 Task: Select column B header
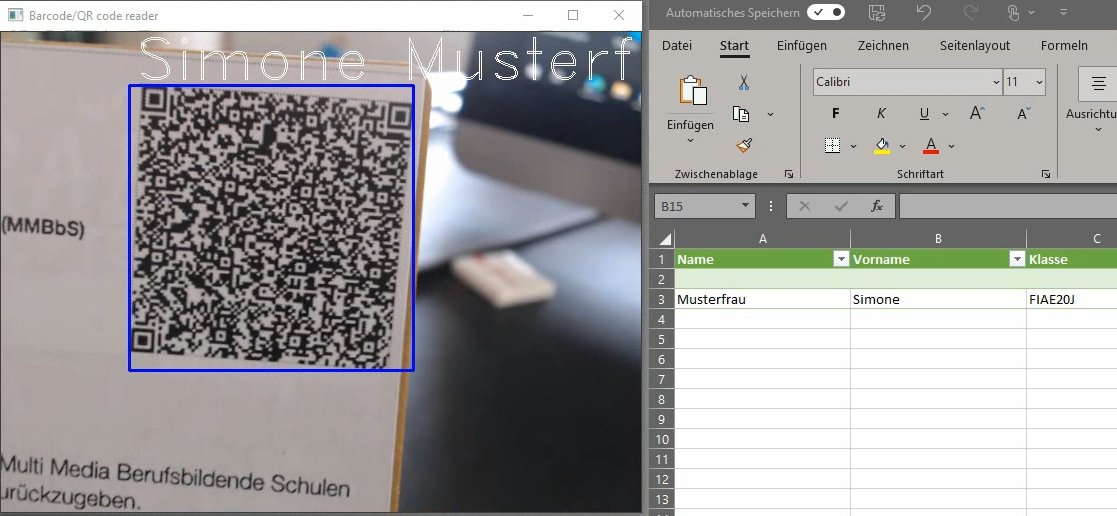coord(938,239)
